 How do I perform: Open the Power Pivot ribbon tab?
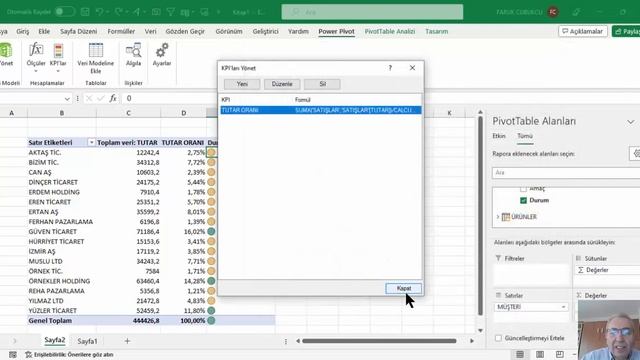tap(336, 31)
